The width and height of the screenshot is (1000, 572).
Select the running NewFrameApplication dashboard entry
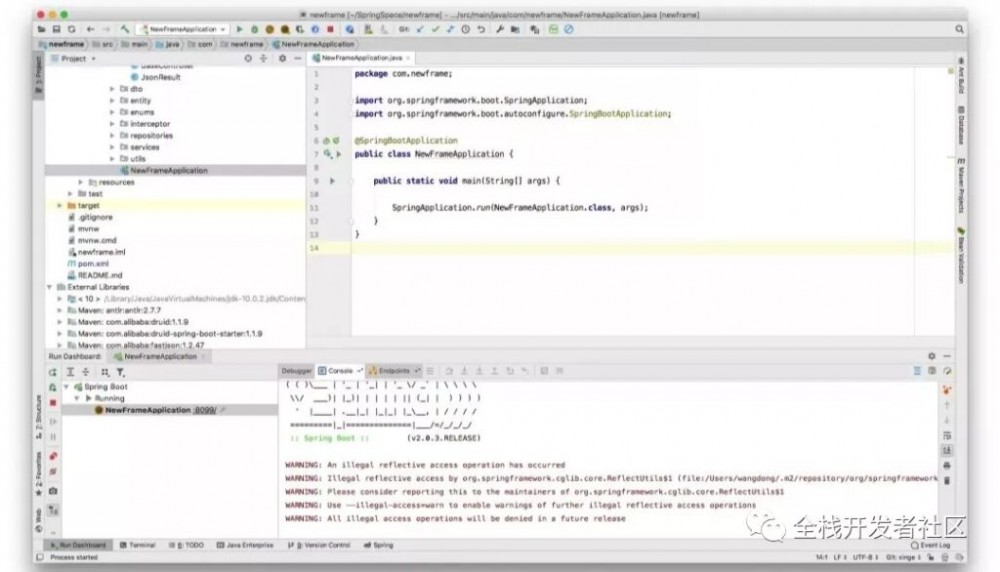pyautogui.click(x=169, y=411)
